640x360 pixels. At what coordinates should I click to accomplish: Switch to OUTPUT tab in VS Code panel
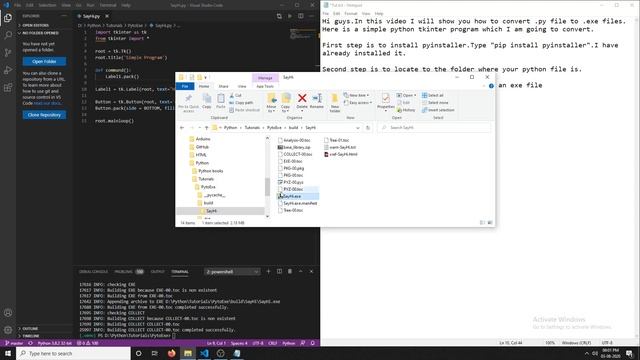tap(158, 271)
